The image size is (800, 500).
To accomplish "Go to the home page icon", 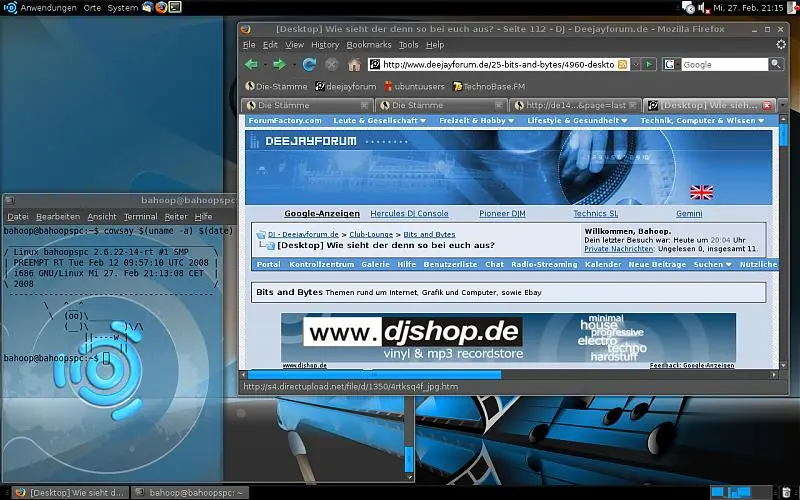I will coord(354,65).
